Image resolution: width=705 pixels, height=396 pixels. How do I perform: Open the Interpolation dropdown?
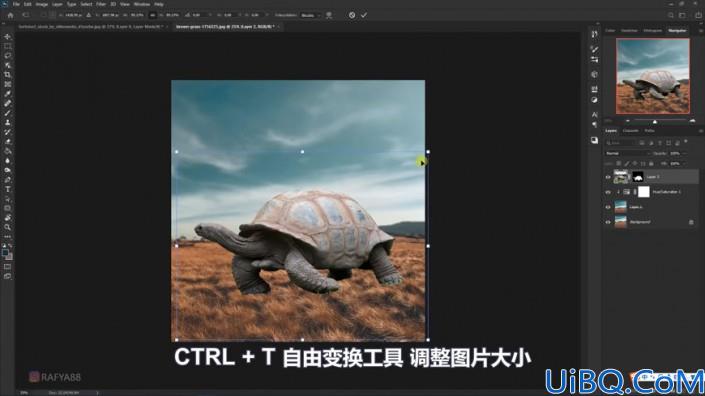pos(310,15)
